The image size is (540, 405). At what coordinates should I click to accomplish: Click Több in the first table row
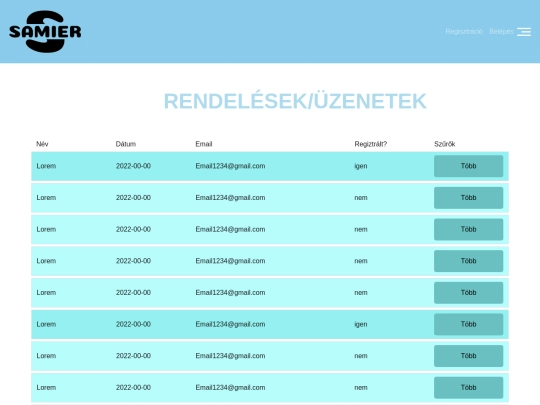468,166
